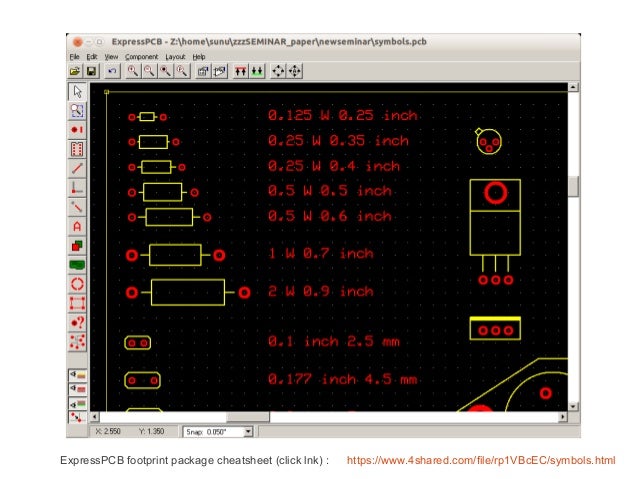Click the four-arrow diamond move icon
This screenshot has height=479, width=638.
click(278, 71)
